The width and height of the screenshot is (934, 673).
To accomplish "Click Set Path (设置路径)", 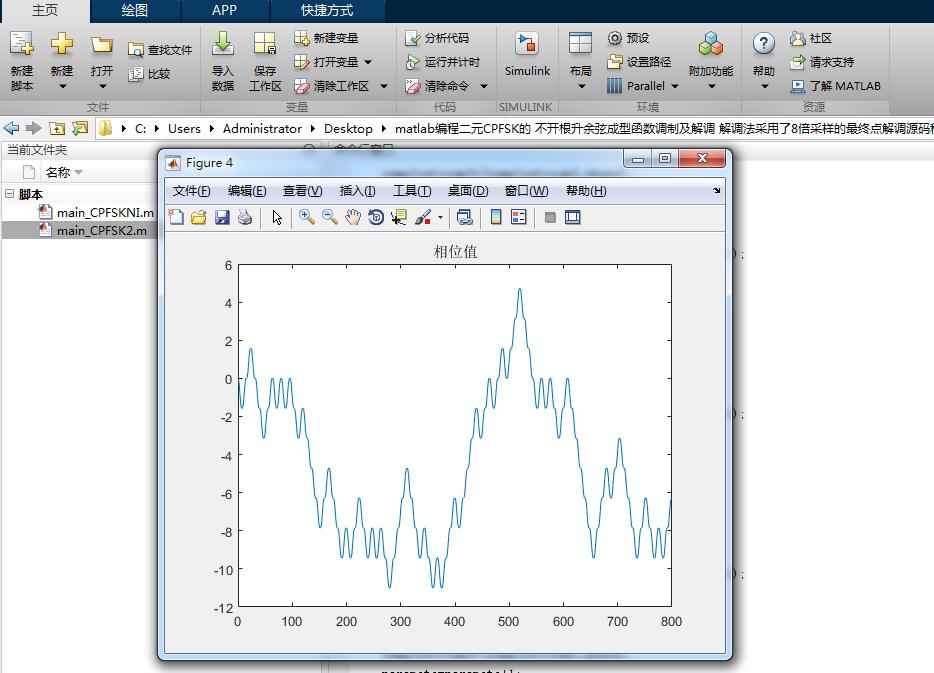I will [639, 62].
